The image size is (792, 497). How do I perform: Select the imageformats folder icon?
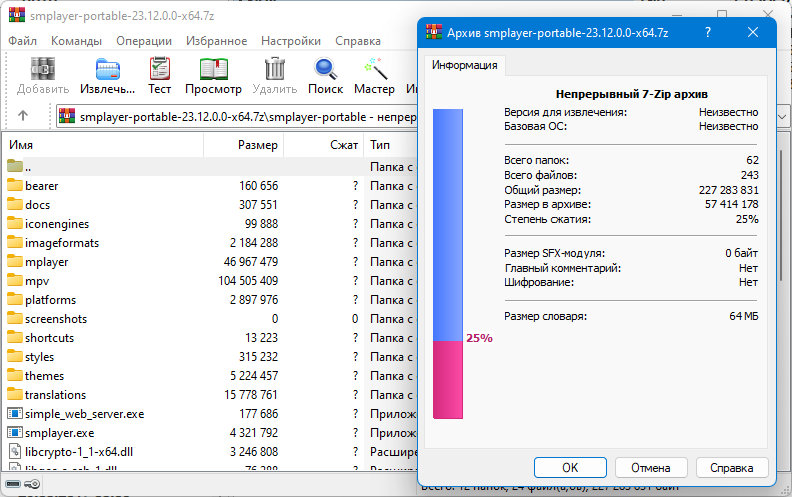[x=15, y=242]
